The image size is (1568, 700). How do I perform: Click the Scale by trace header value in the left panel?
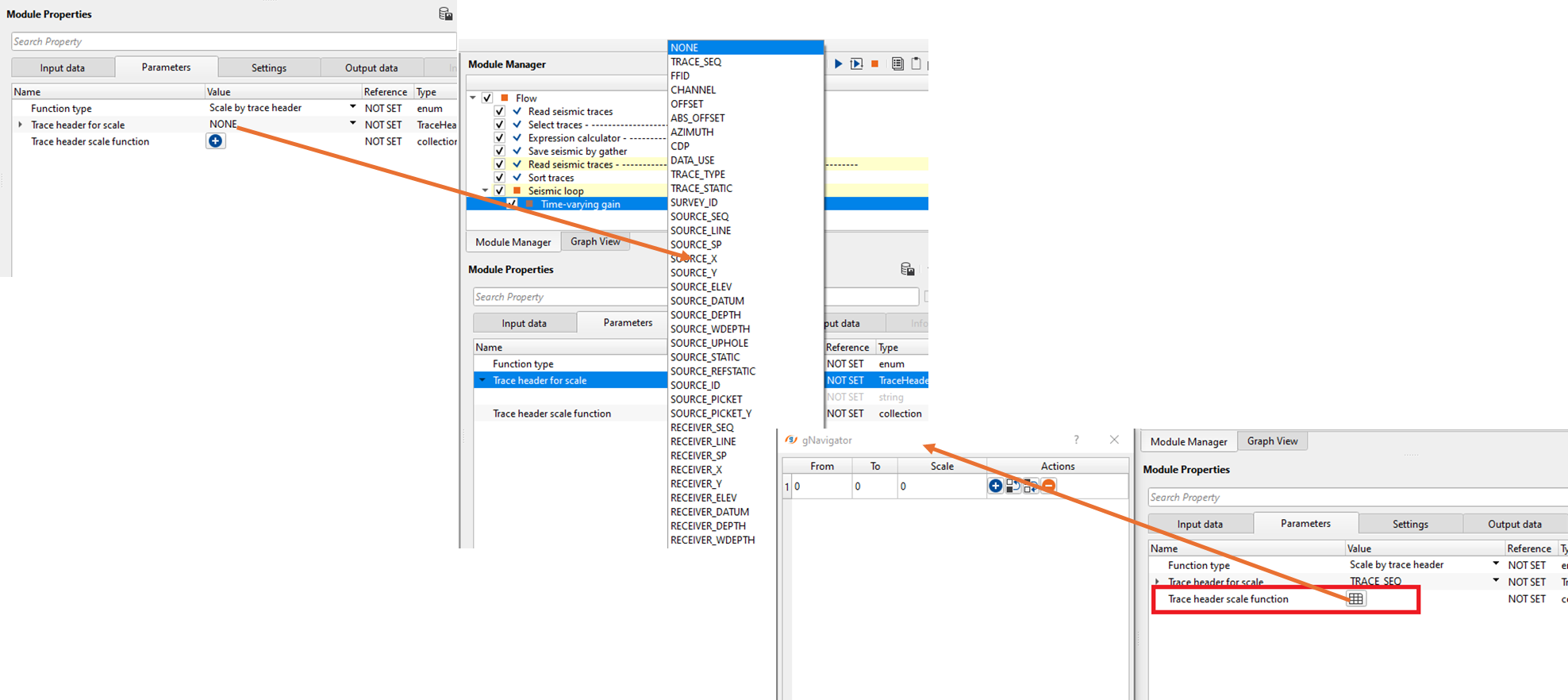256,108
